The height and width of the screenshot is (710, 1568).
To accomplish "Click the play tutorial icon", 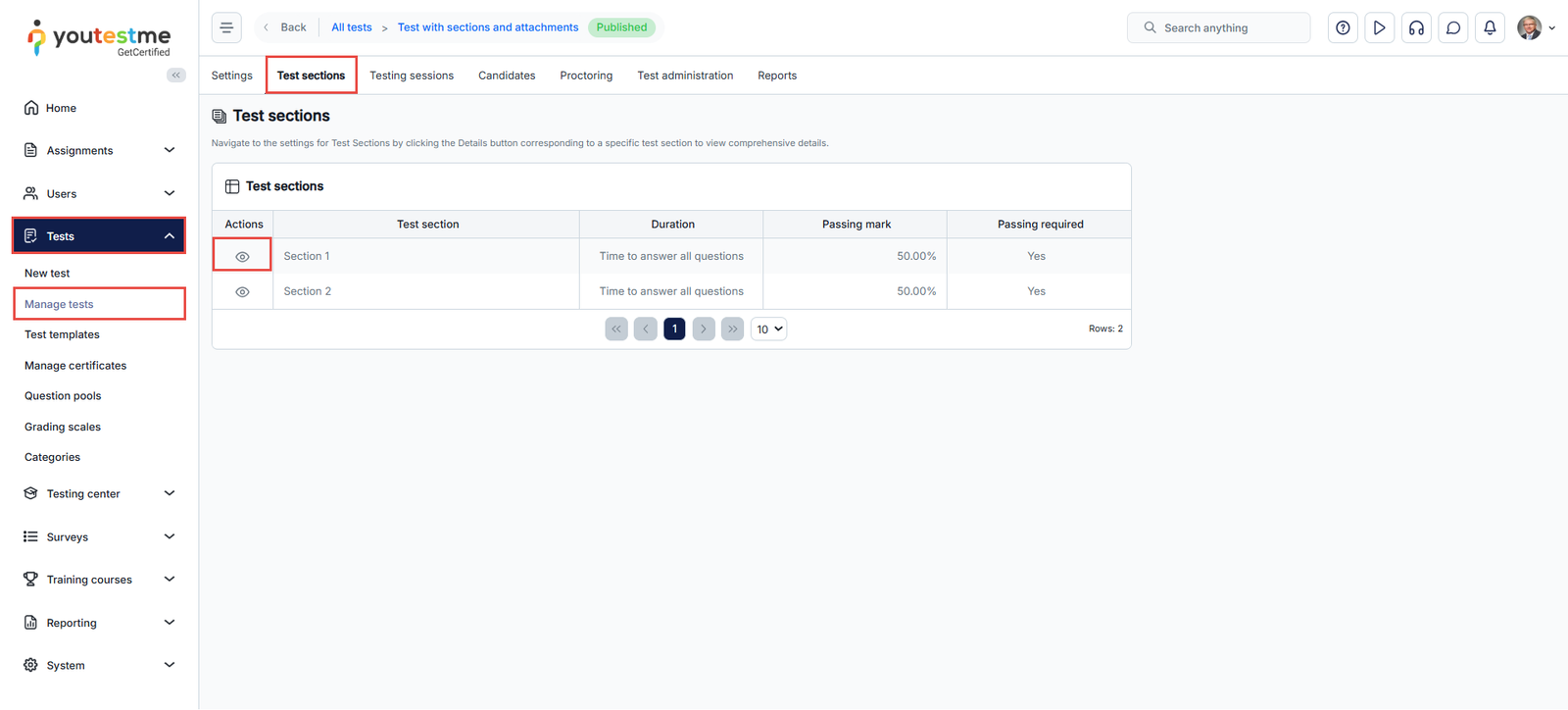I will click(1379, 27).
